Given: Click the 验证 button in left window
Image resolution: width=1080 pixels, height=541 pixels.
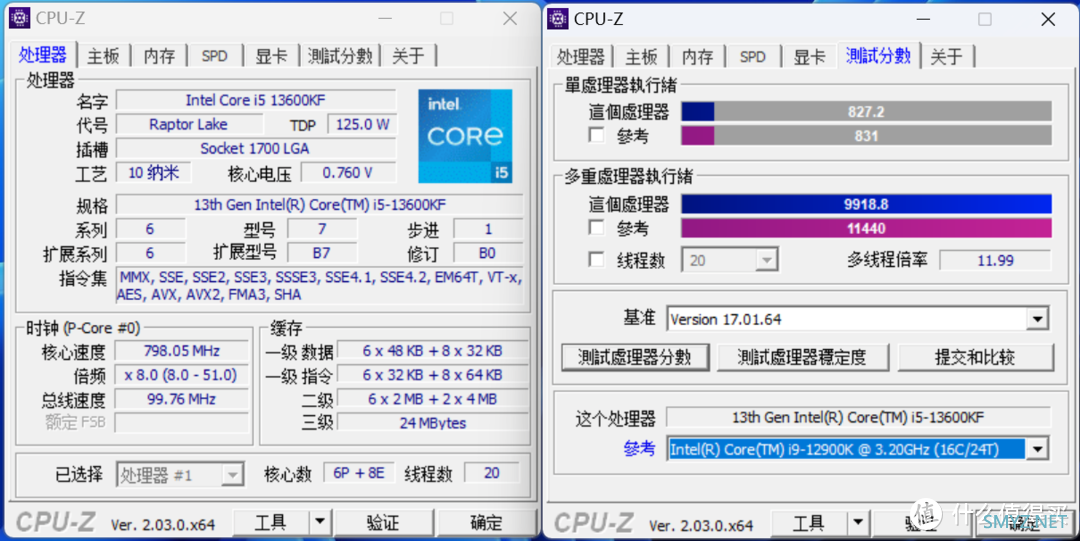Looking at the screenshot, I should coord(383,522).
